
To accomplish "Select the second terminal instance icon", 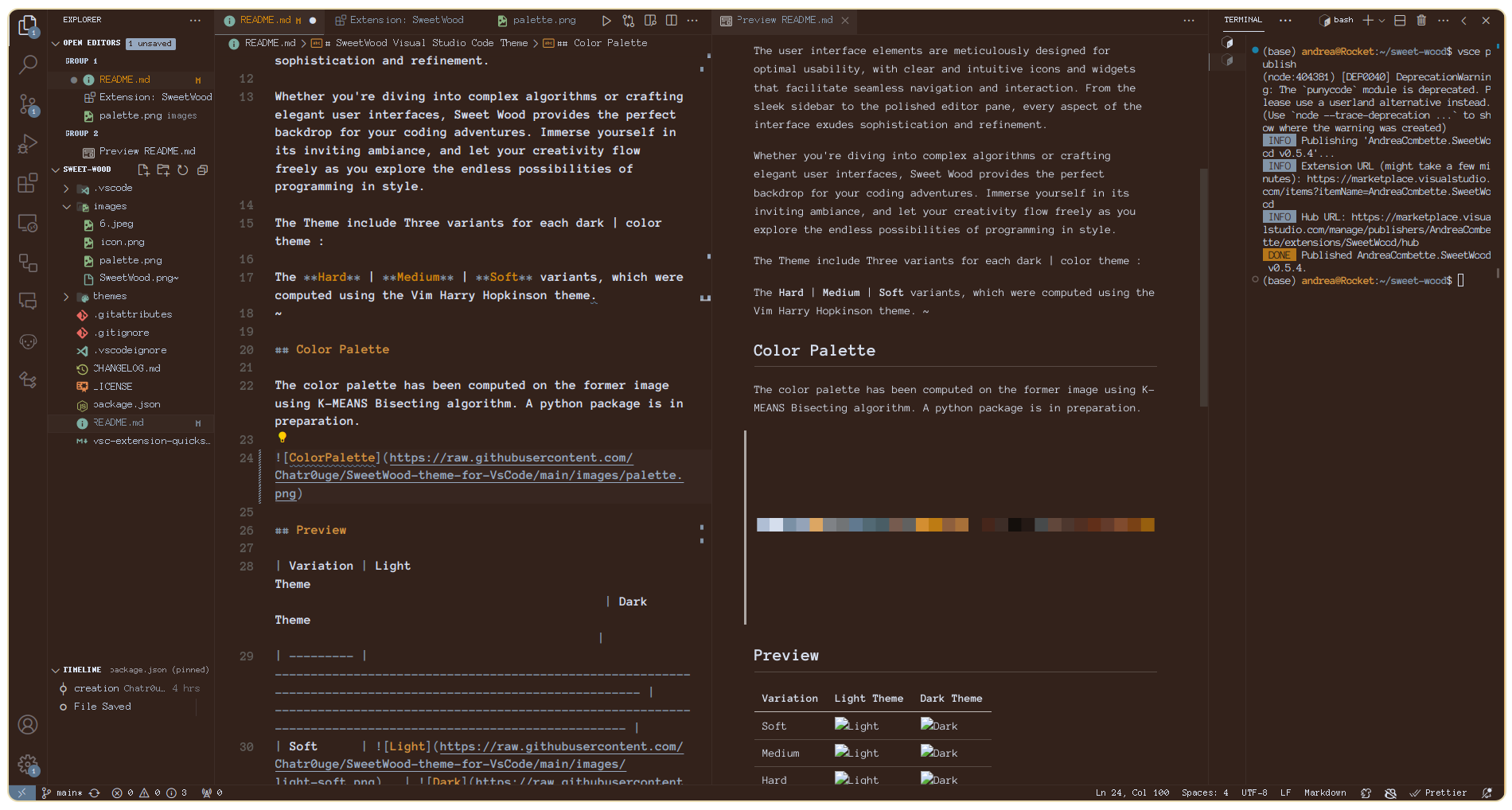I will pyautogui.click(x=1228, y=60).
